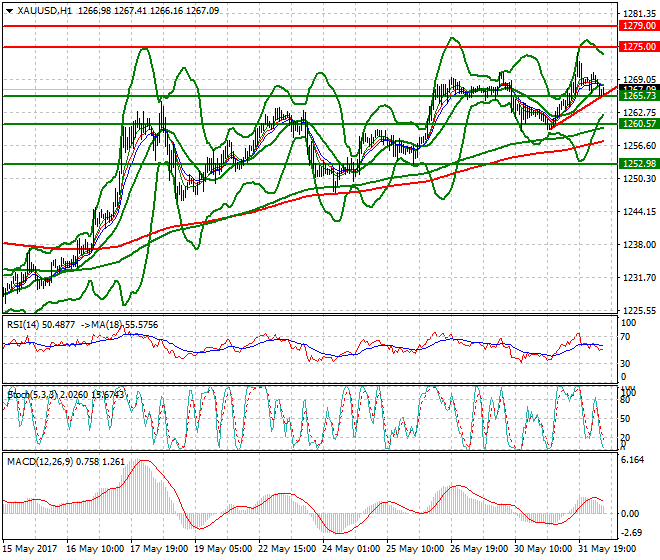Click the RSI 70 level label

coord(625,337)
